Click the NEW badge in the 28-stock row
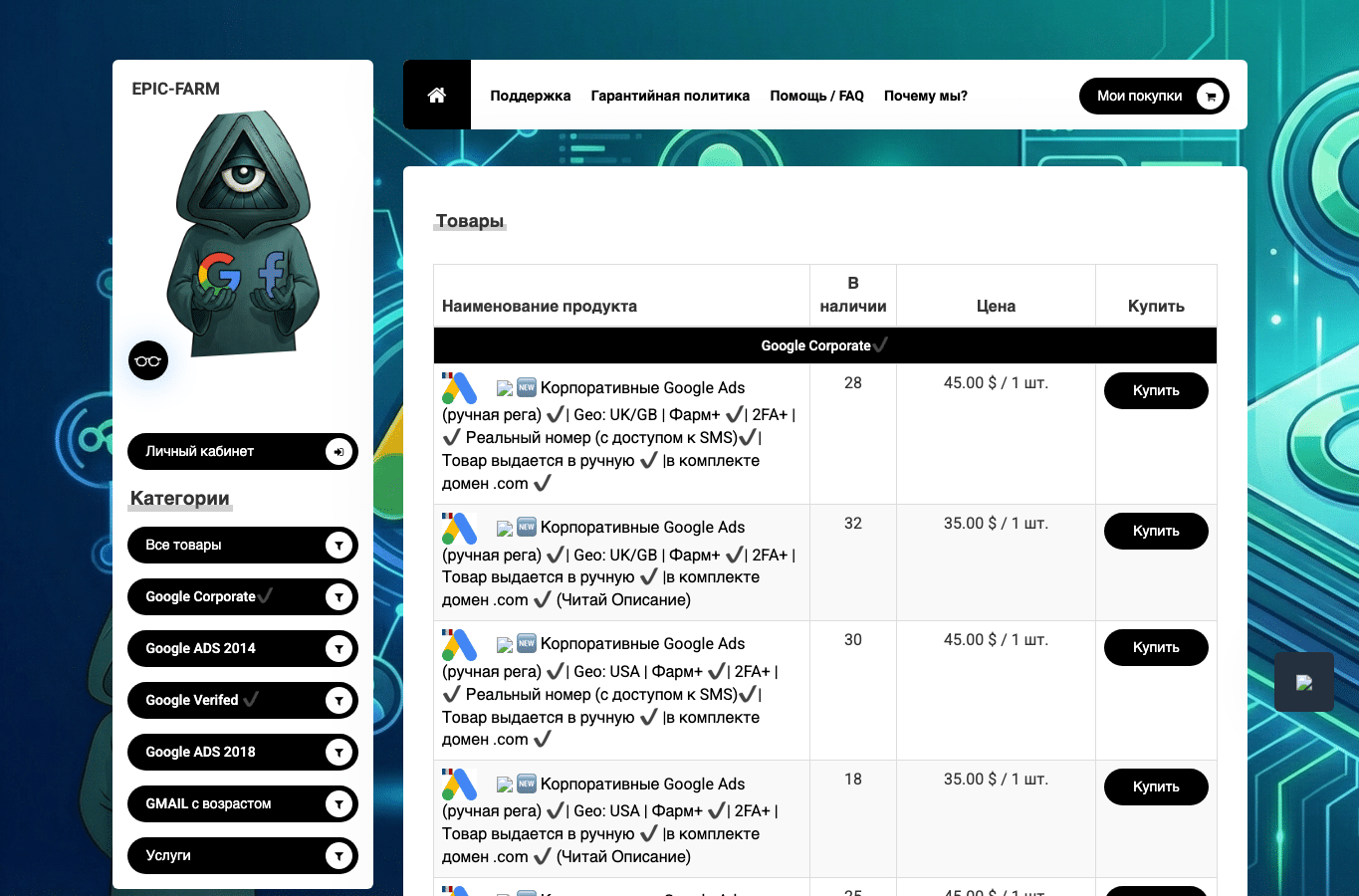The height and width of the screenshot is (896, 1359). click(527, 387)
